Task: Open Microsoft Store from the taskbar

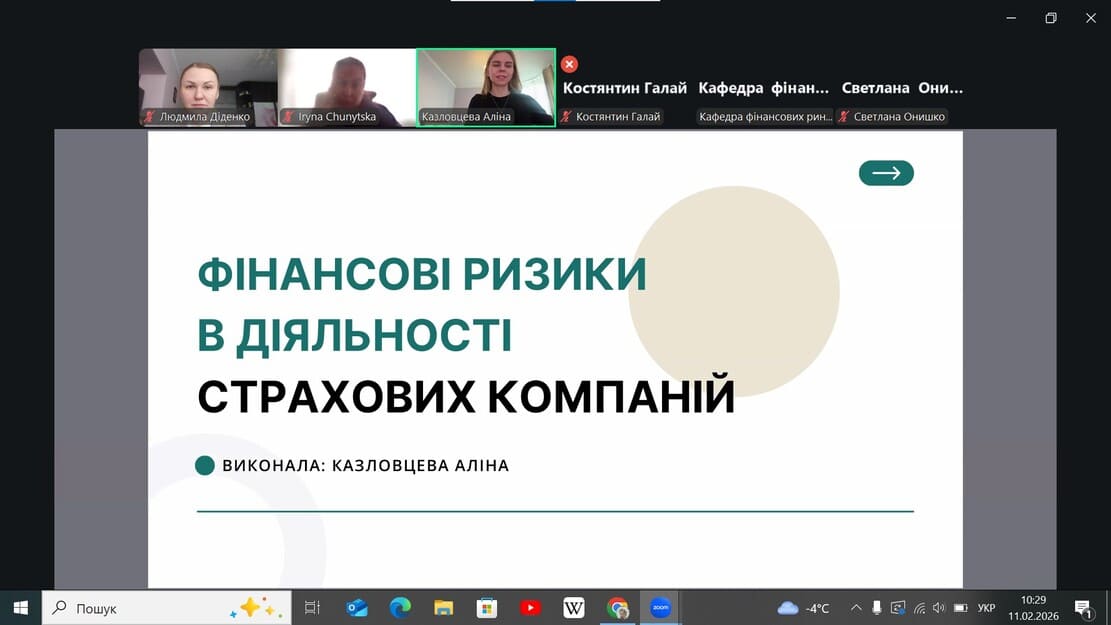Action: pyautogui.click(x=487, y=607)
